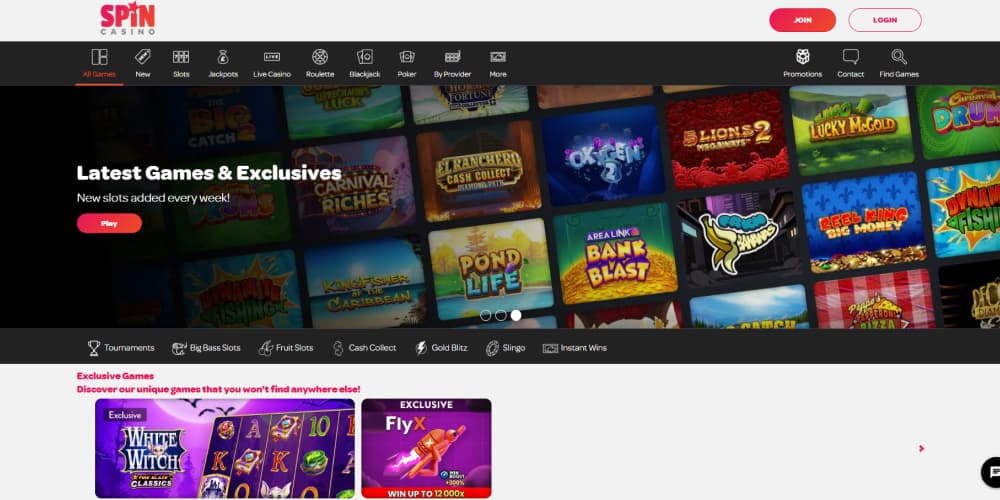
Task: Open the live chat bubble icon
Action: click(x=992, y=473)
